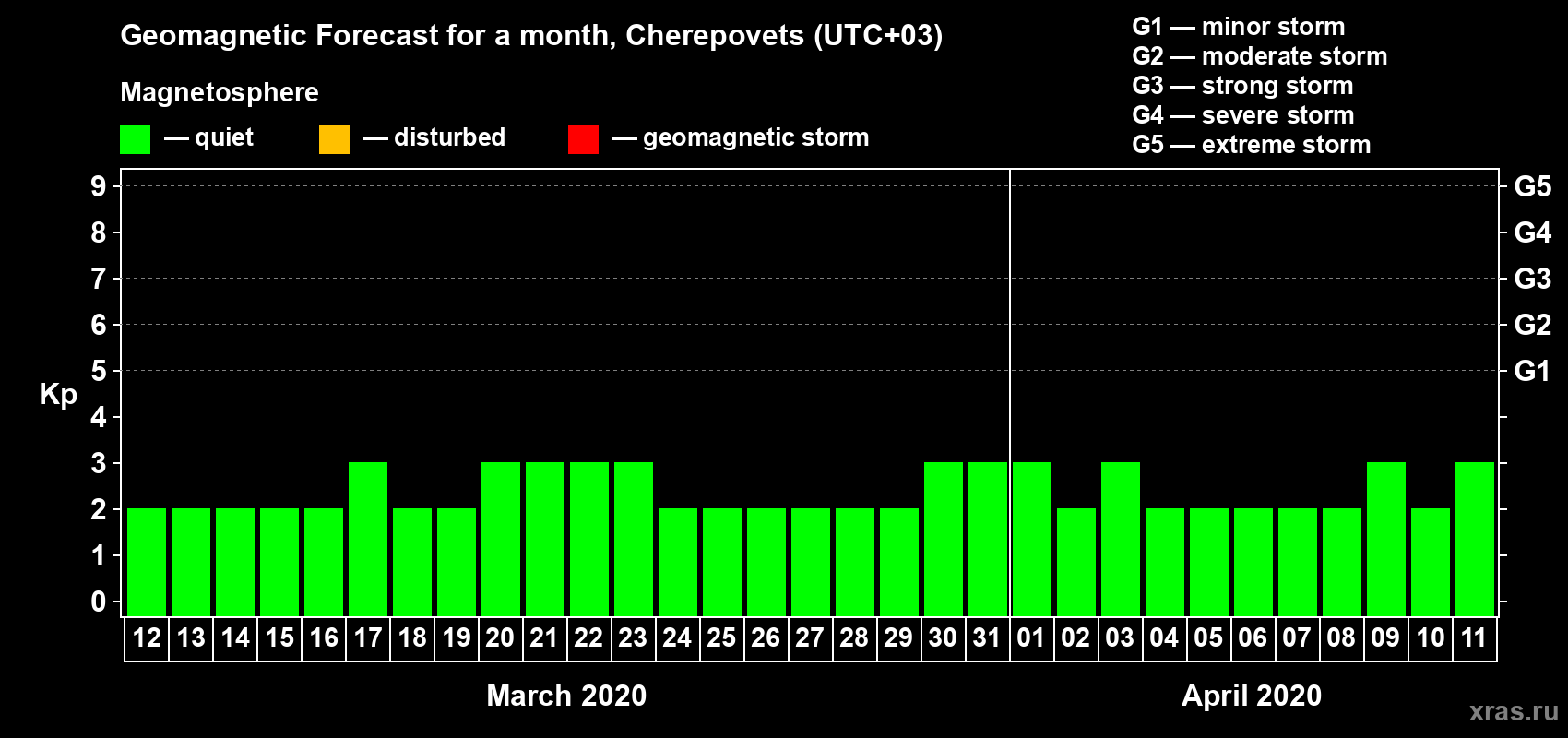Click the day label 07
Viewport: 1568px width, 738px height.
click(1298, 637)
